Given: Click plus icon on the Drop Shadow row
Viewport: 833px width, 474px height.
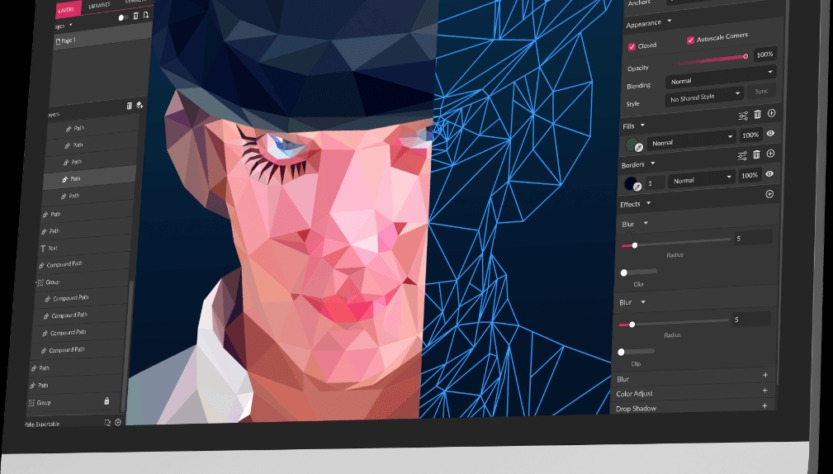Looking at the screenshot, I should (764, 406).
